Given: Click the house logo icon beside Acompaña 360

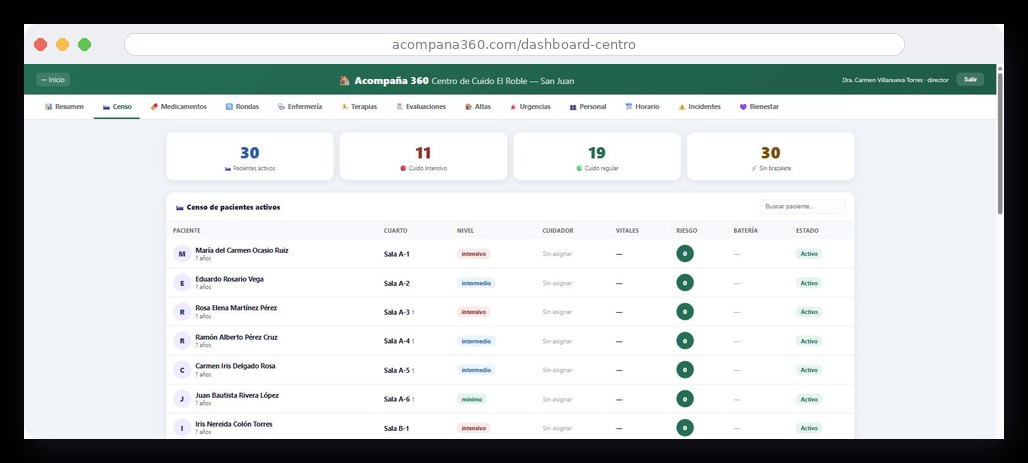Looking at the screenshot, I should pyautogui.click(x=344, y=81).
